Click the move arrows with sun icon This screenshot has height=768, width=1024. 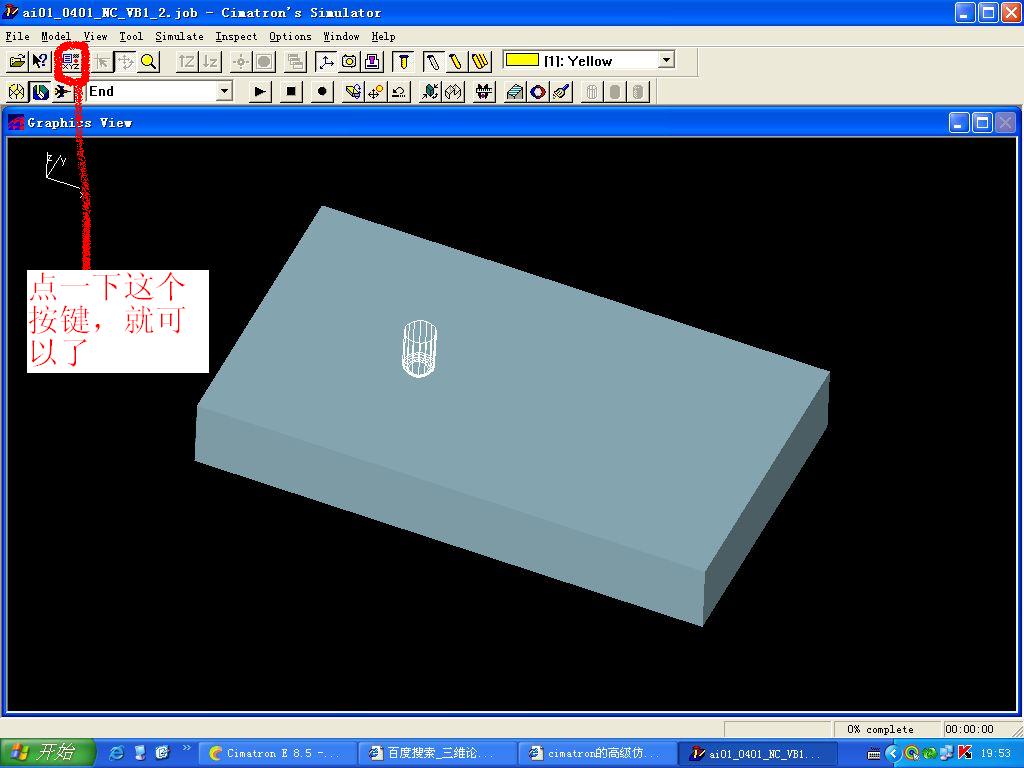376,91
